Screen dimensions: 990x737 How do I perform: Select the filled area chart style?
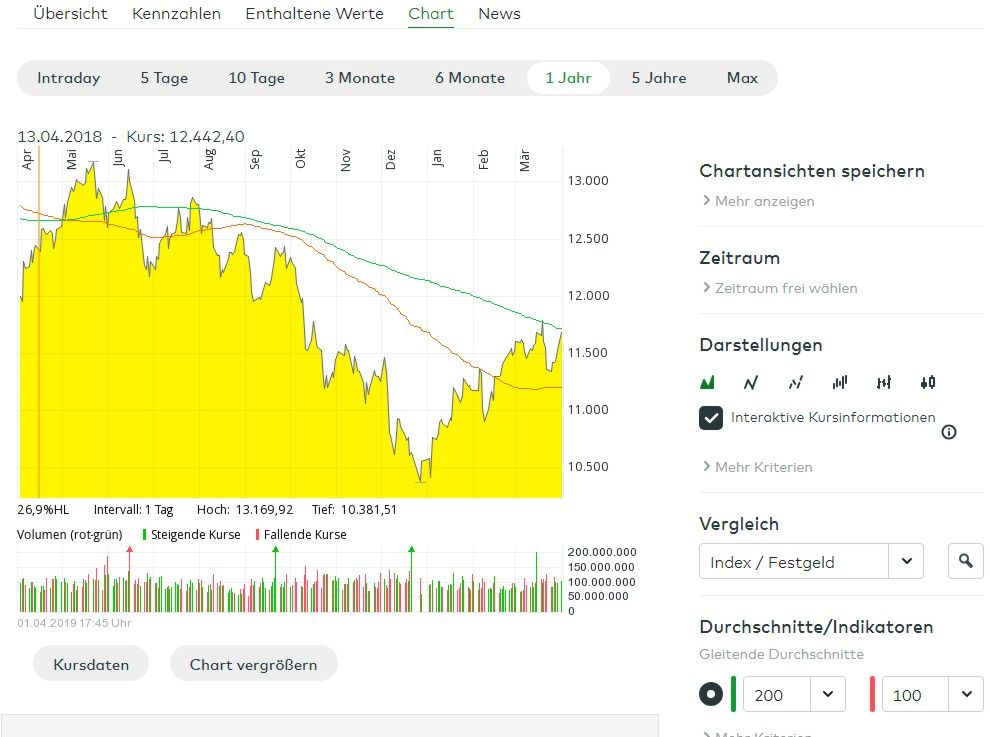click(708, 382)
